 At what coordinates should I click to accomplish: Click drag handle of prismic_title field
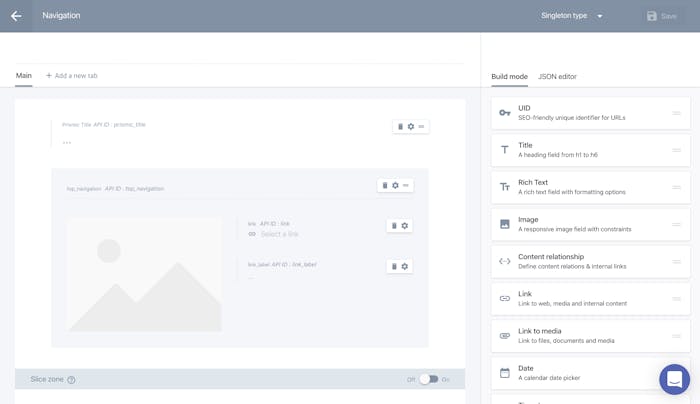(x=421, y=127)
